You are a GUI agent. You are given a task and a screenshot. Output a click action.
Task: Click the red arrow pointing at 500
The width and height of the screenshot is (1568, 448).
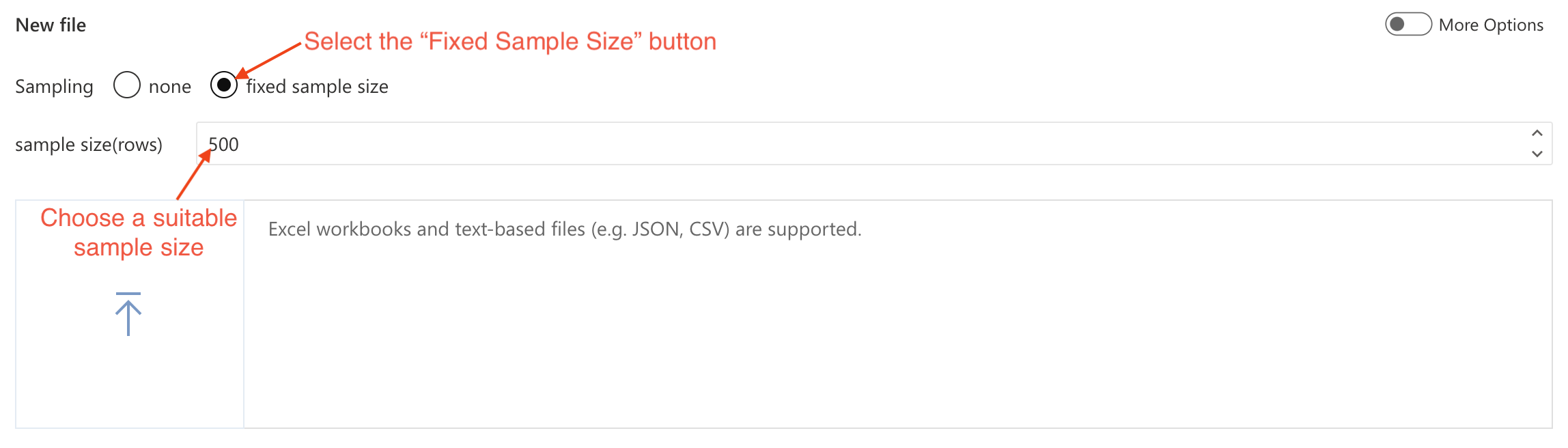pos(193,176)
